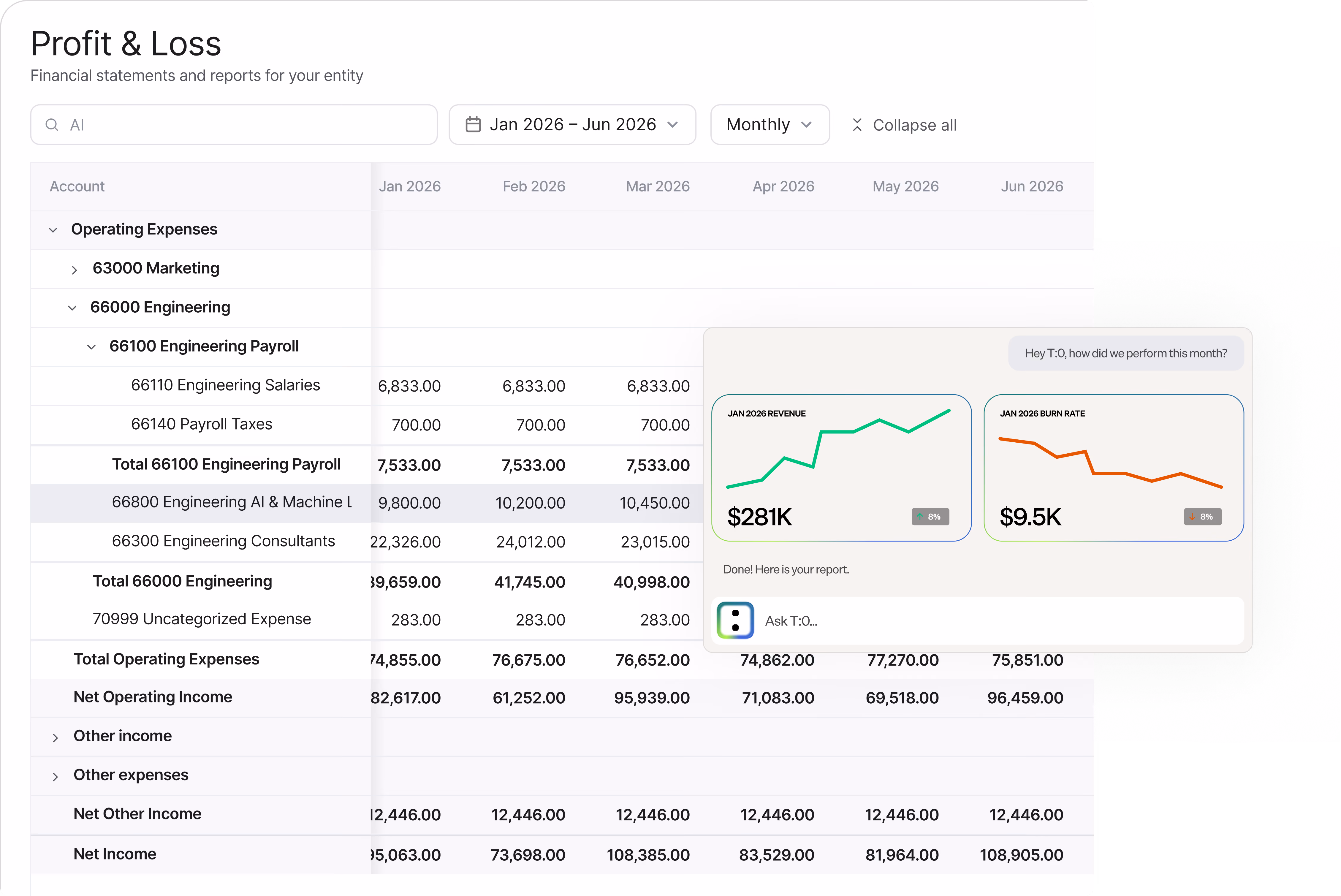This screenshot has width=1341, height=896.
Task: Click the orange 8% burn rate badge
Action: (1202, 517)
